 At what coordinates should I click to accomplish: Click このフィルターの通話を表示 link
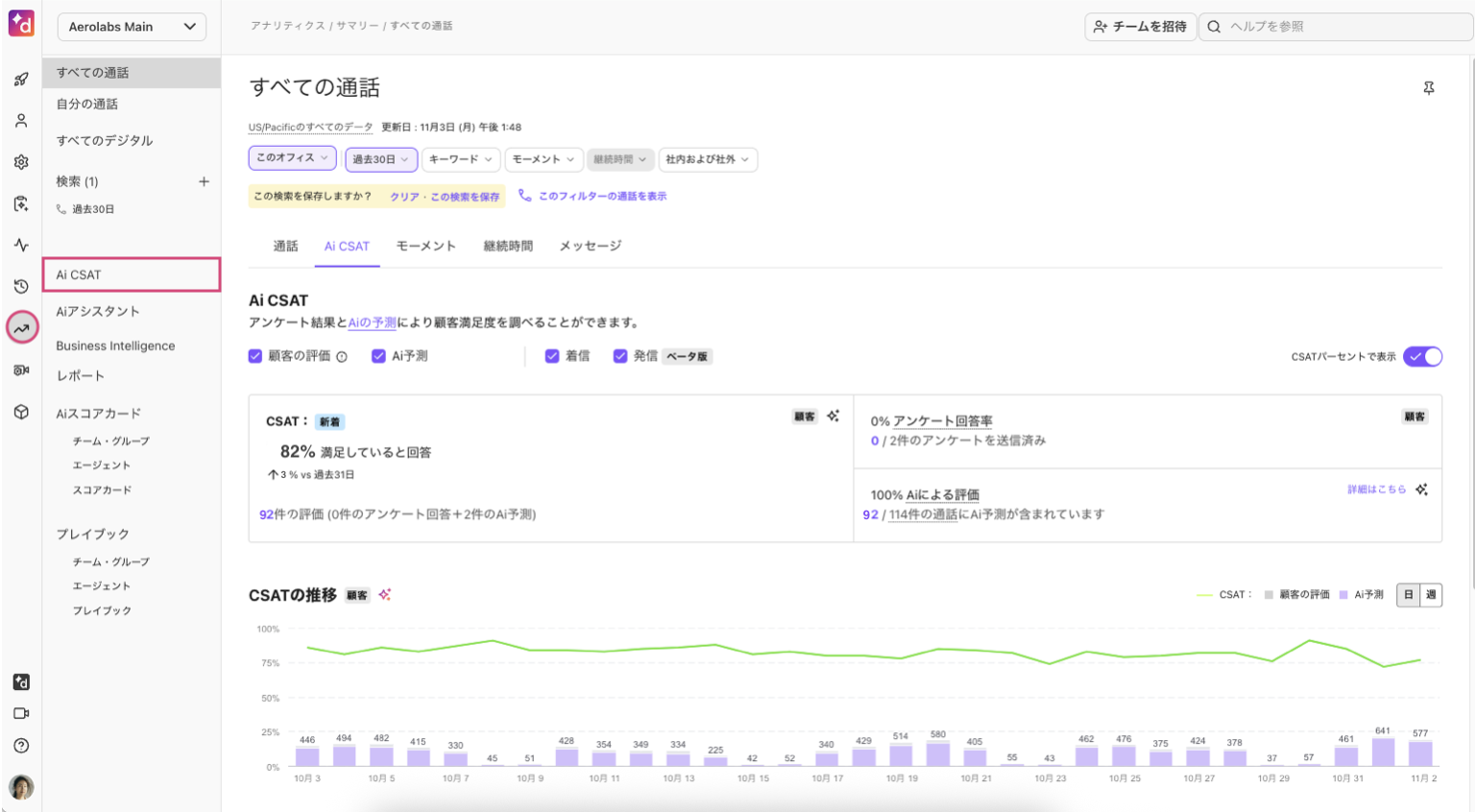coord(602,196)
